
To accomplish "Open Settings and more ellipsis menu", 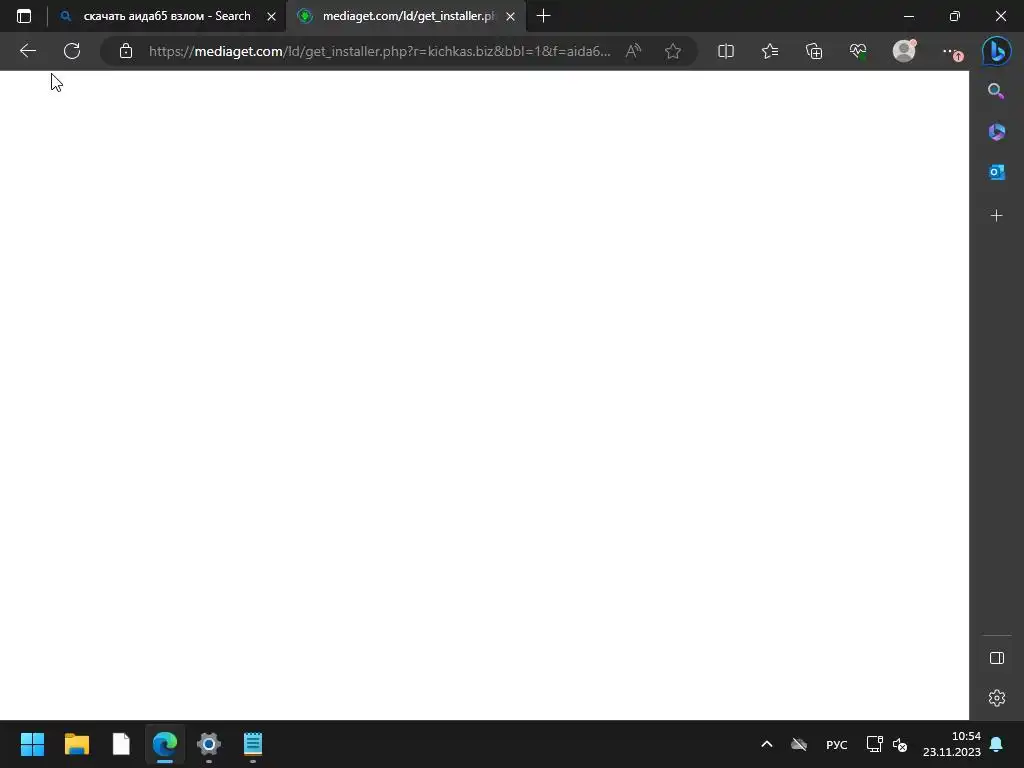I will tap(952, 52).
